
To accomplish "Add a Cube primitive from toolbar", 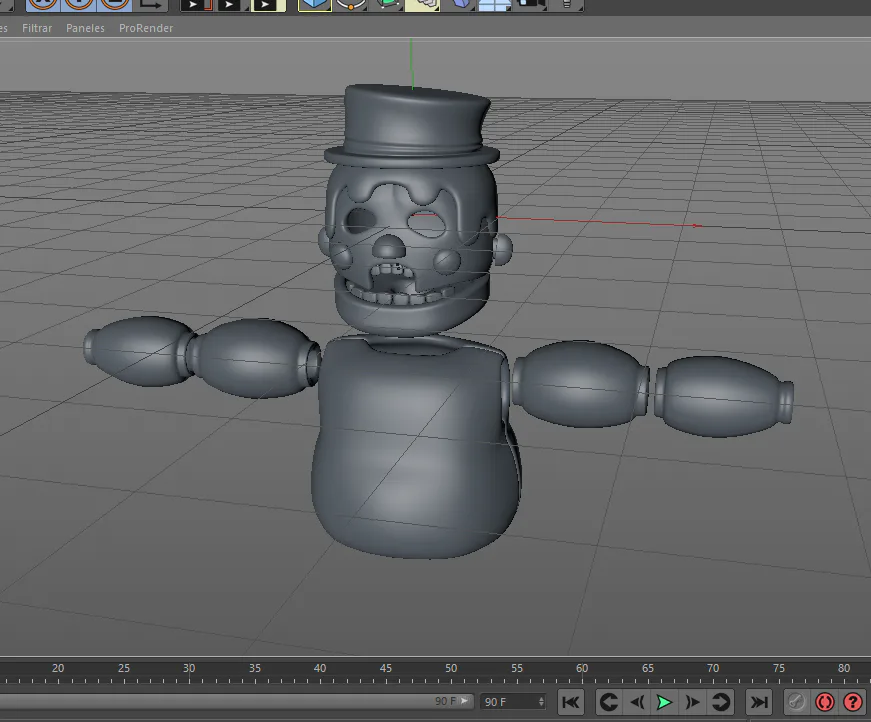I will click(x=314, y=4).
